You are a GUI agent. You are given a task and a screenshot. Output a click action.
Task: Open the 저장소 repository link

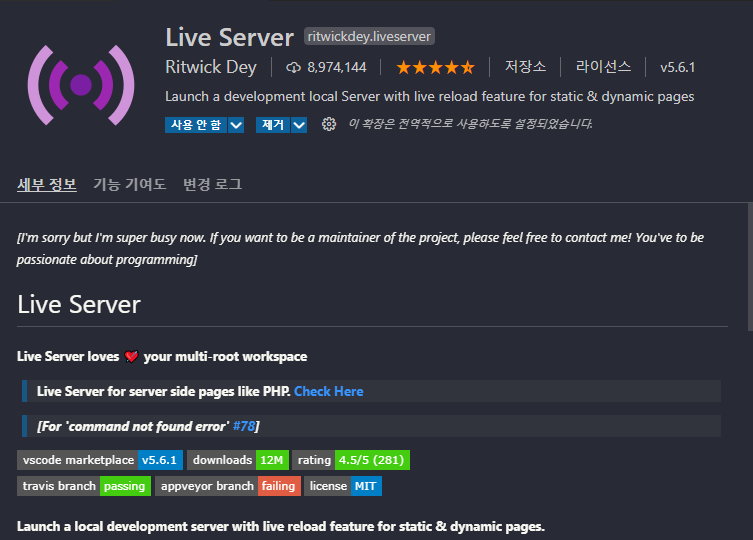[x=525, y=67]
